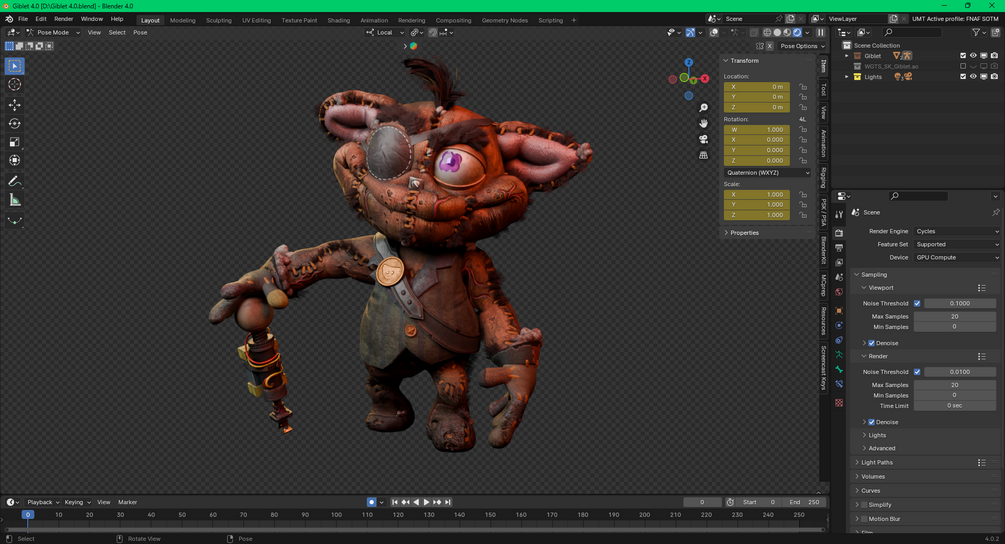
Task: Toggle the camera view icon in viewport
Action: tap(704, 139)
